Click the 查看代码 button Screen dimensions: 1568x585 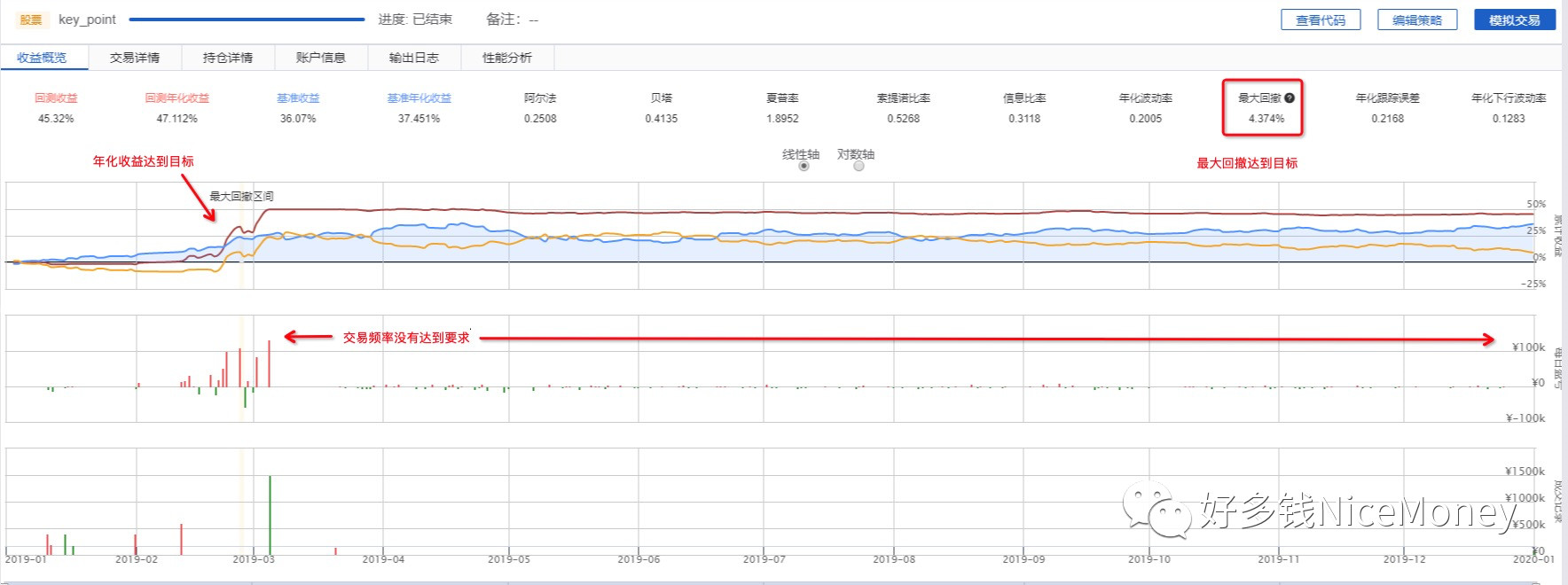[x=1321, y=19]
